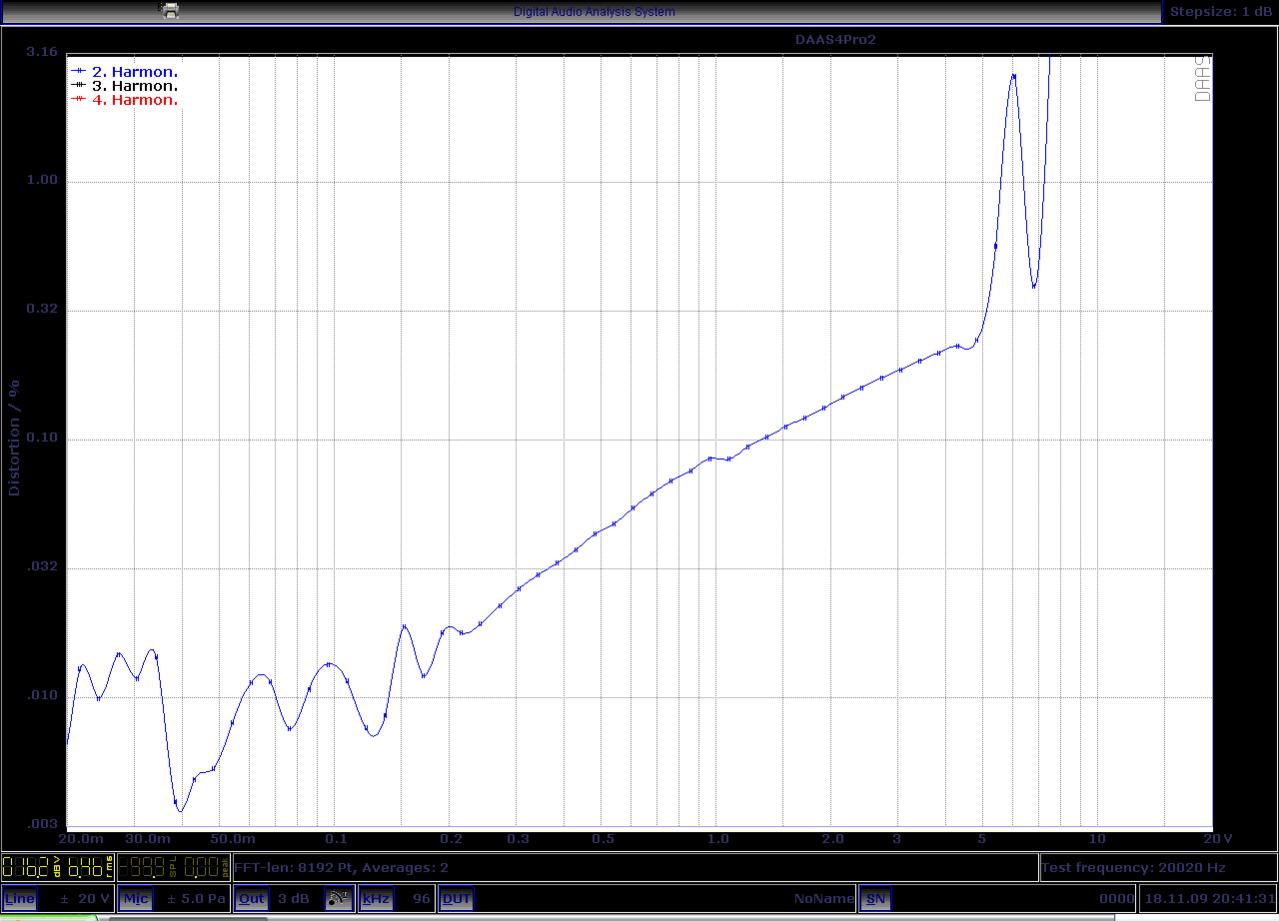Click the date and time 18.11.09 20:41:31
Image resolution: width=1279 pixels, height=921 pixels.
pyautogui.click(x=1210, y=899)
